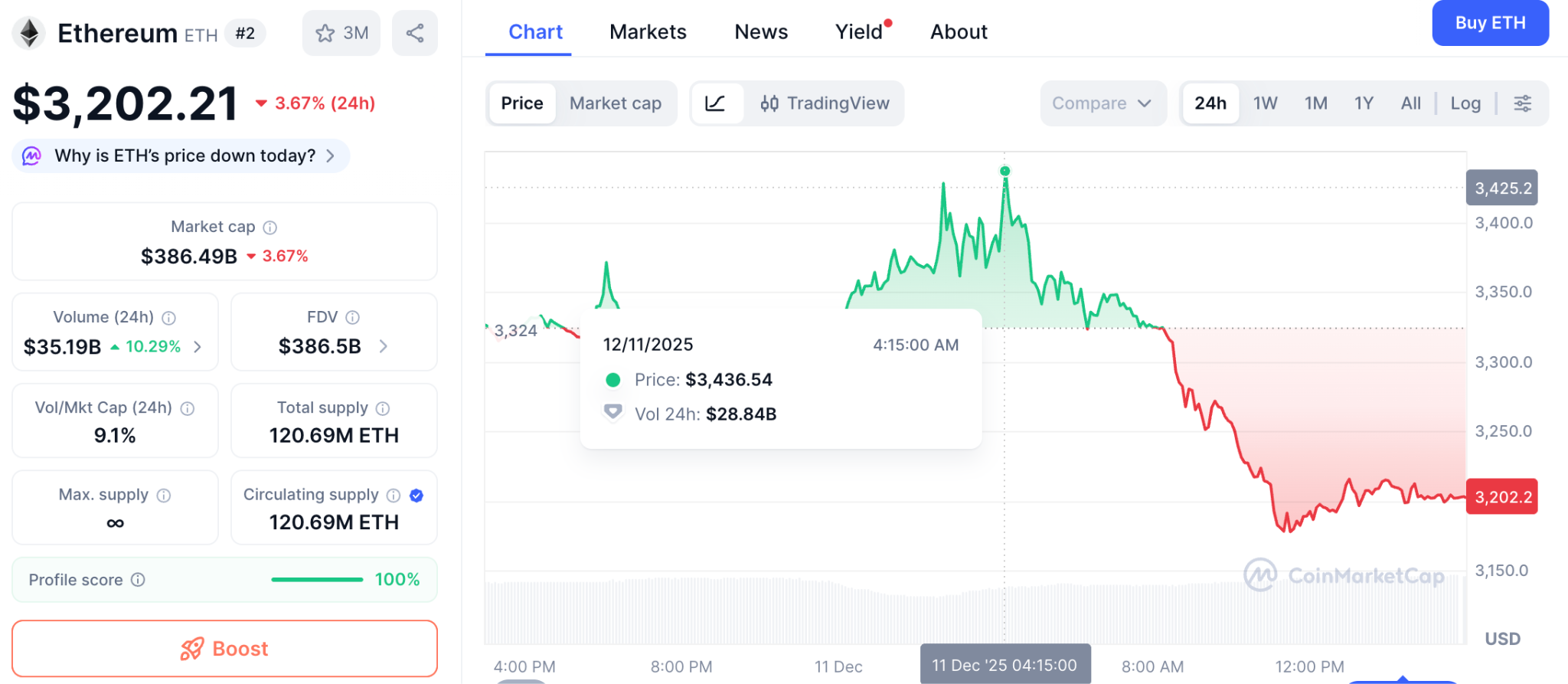Click the #2 rank badge
Image resolution: width=1568 pixels, height=684 pixels.
click(x=245, y=34)
